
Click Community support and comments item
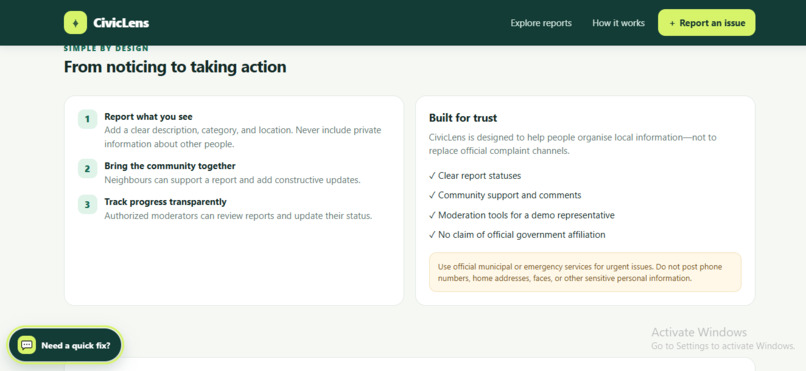(505, 195)
